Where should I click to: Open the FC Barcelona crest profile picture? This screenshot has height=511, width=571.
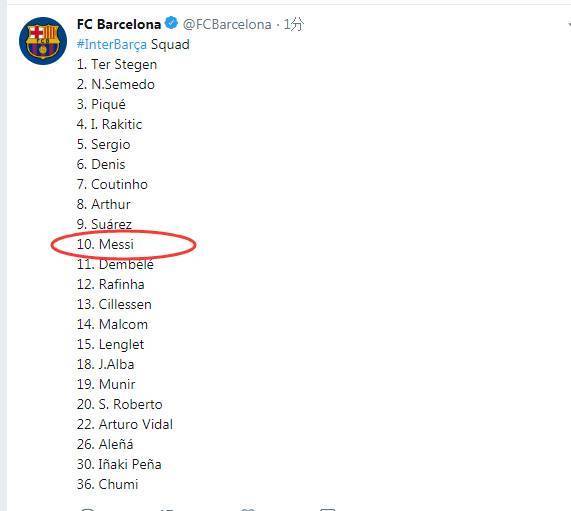click(x=43, y=41)
